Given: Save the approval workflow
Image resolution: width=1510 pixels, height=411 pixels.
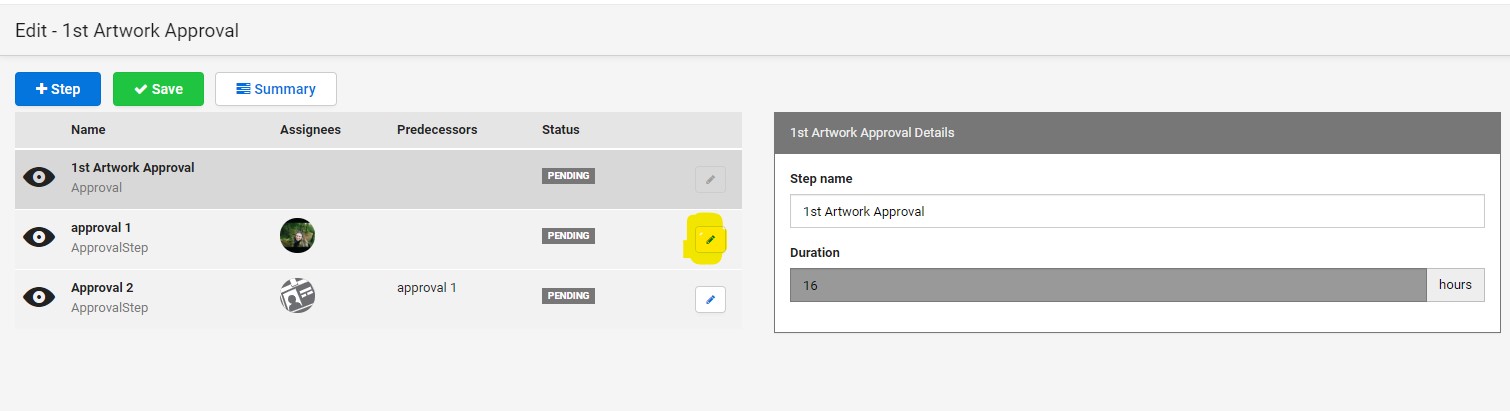Looking at the screenshot, I should (158, 89).
